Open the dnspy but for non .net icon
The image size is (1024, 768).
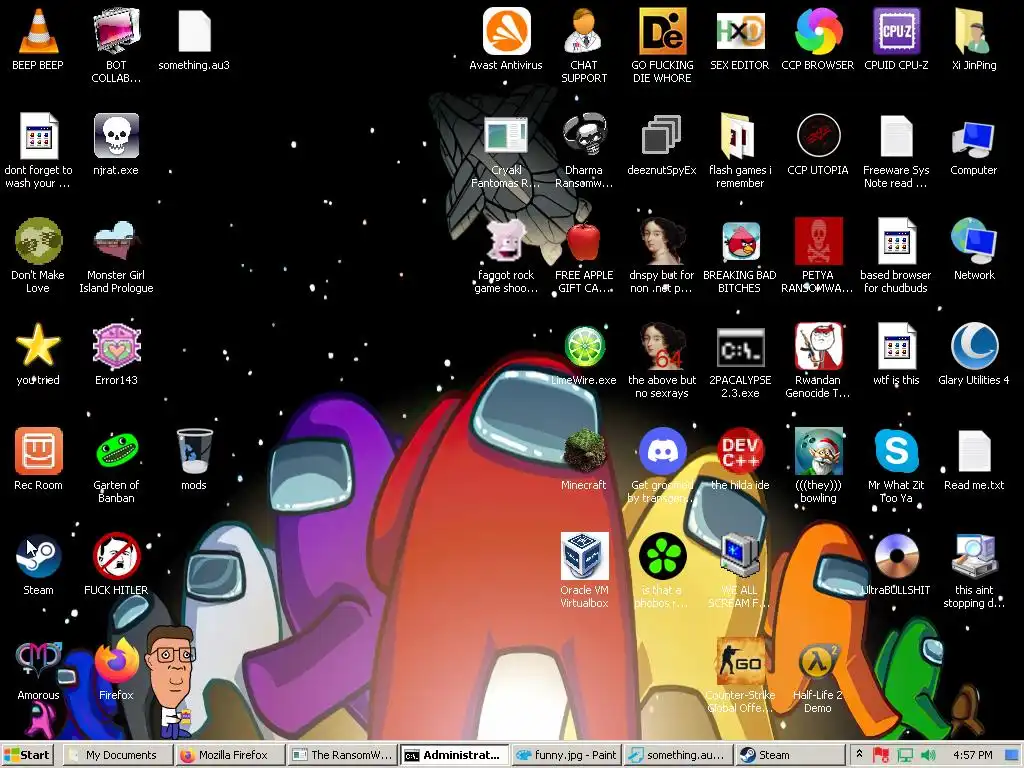662,241
